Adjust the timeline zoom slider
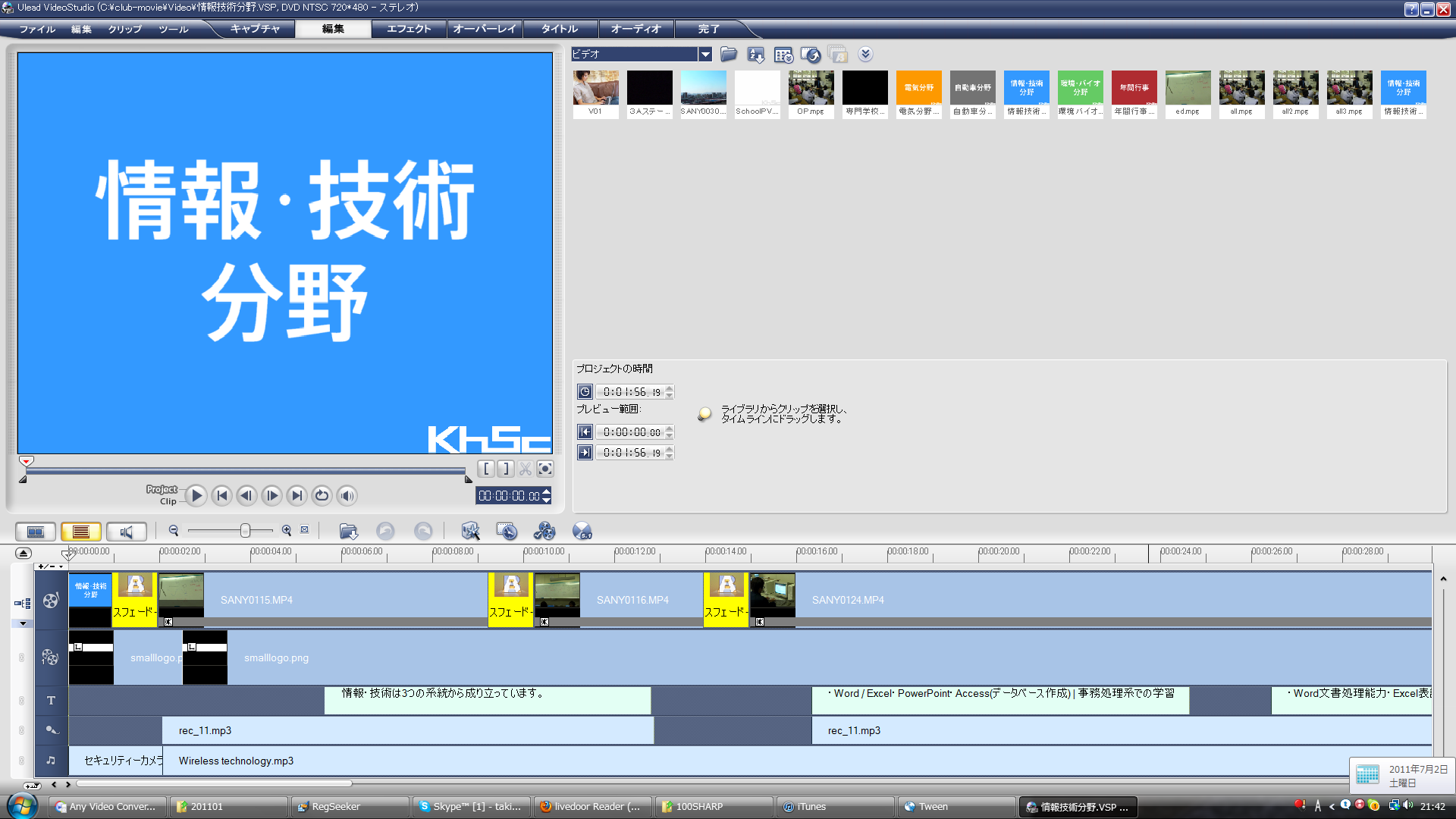Viewport: 1456px width, 819px height. point(245,531)
